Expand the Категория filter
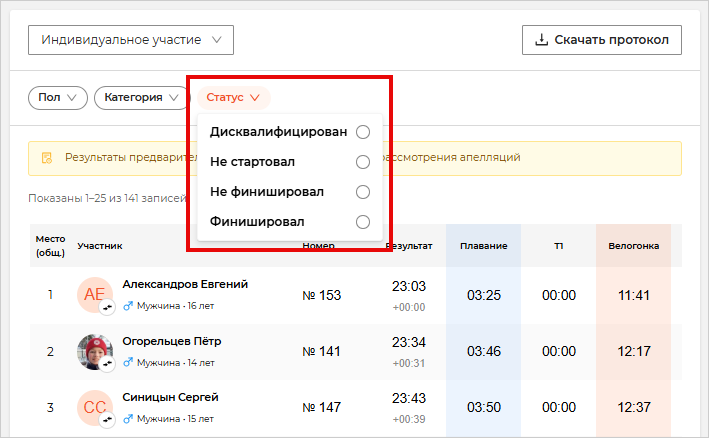 pyautogui.click(x=142, y=98)
